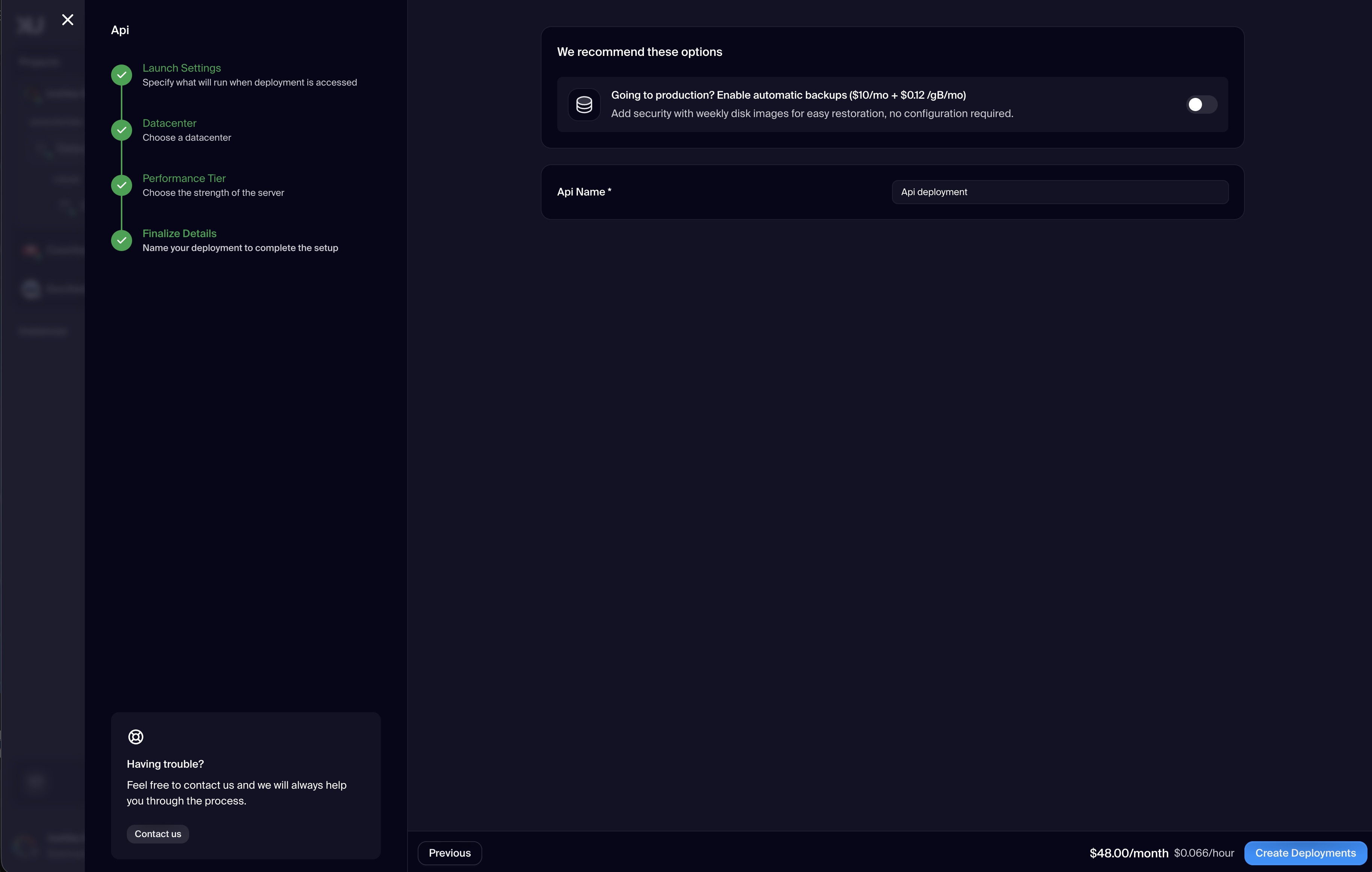Close the Api deployment wizard
The width and height of the screenshot is (1372, 872).
[x=68, y=20]
